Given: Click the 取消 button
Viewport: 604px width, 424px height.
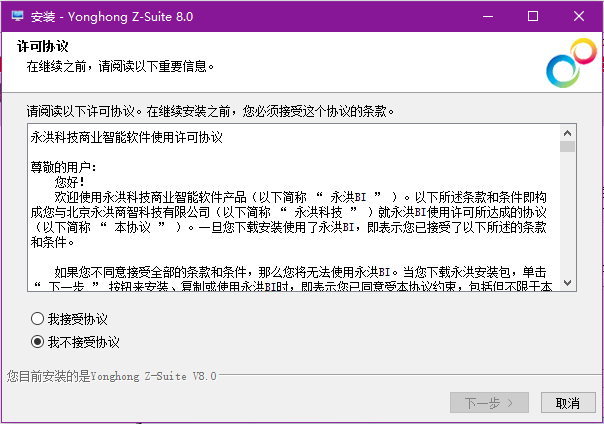Looking at the screenshot, I should pyautogui.click(x=568, y=403).
